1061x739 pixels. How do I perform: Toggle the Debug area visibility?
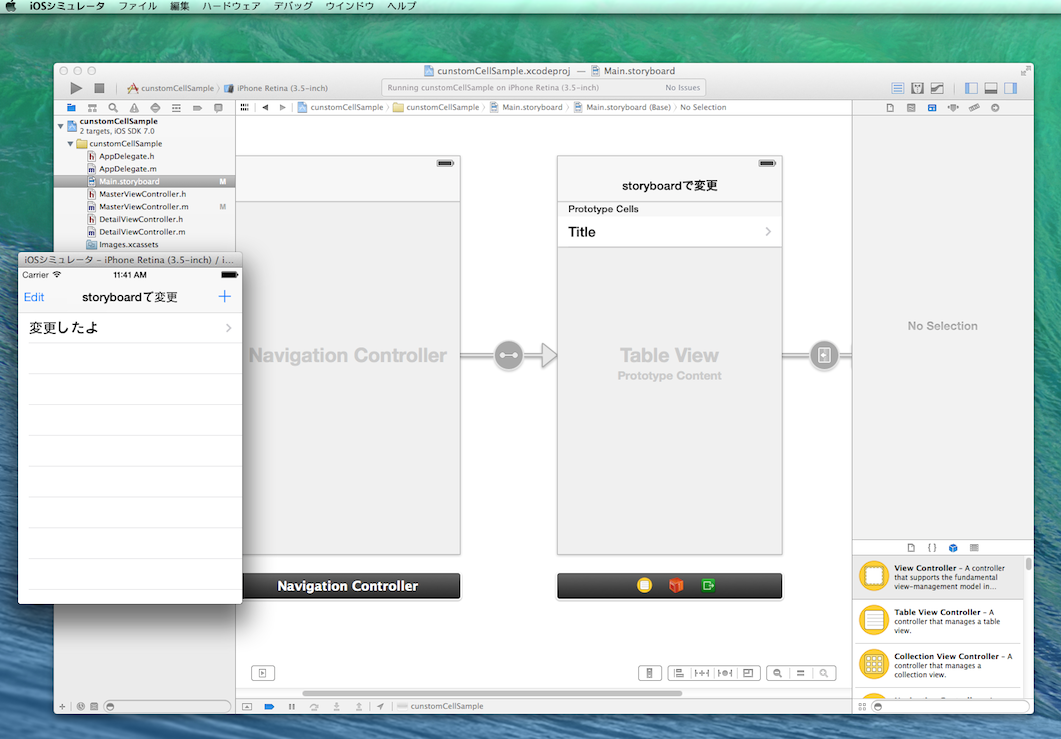991,88
